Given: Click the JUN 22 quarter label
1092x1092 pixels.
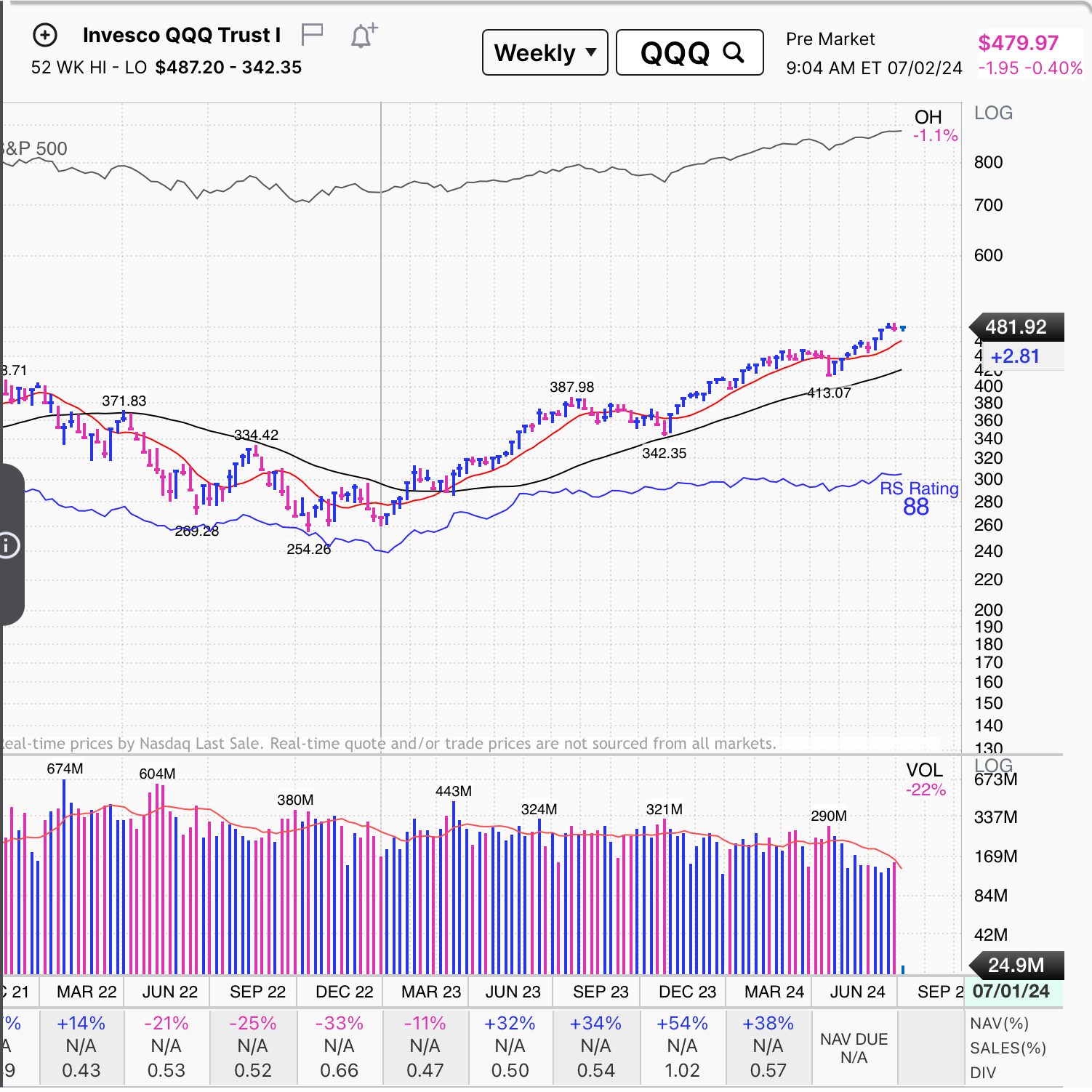Looking at the screenshot, I should (x=169, y=992).
